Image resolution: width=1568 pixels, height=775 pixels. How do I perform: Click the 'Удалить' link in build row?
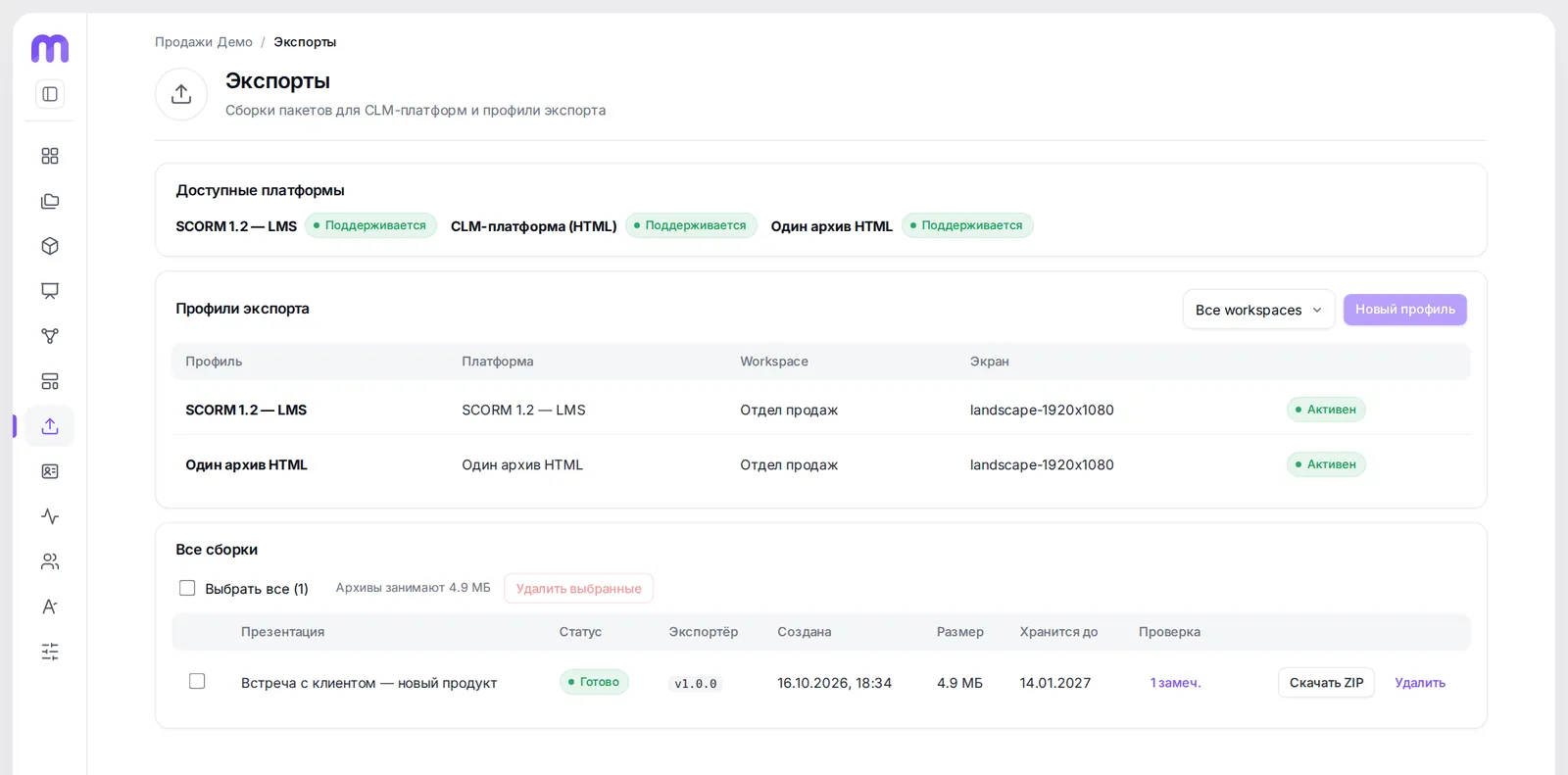tap(1420, 683)
